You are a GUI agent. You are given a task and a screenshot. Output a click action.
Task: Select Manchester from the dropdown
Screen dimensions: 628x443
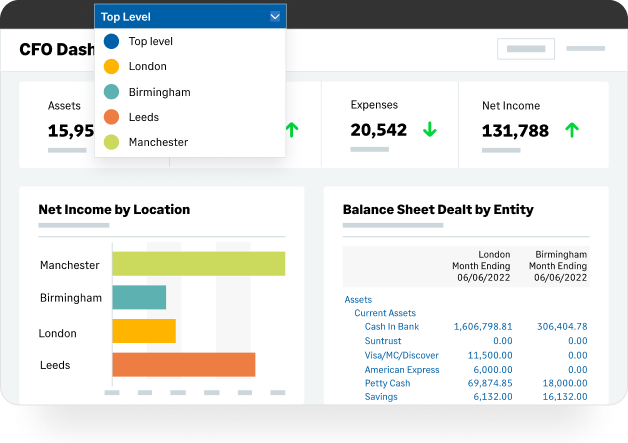point(158,142)
